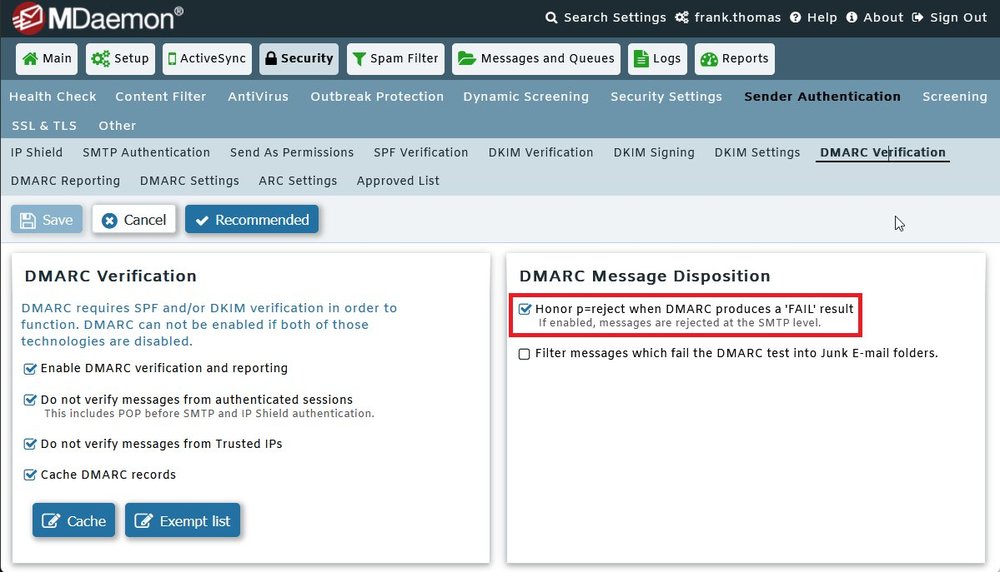Open the Send As Permissions tab
Image resolution: width=1000 pixels, height=572 pixels.
tap(292, 152)
